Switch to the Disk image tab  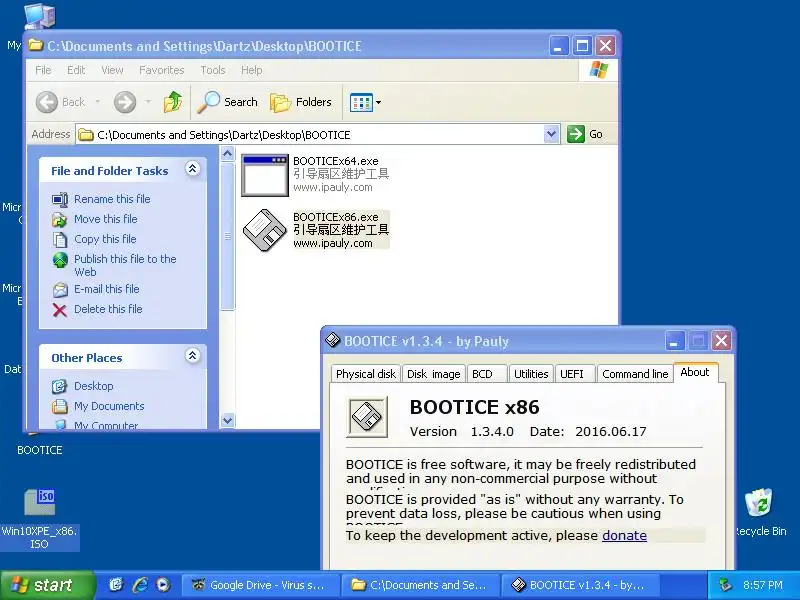click(434, 374)
